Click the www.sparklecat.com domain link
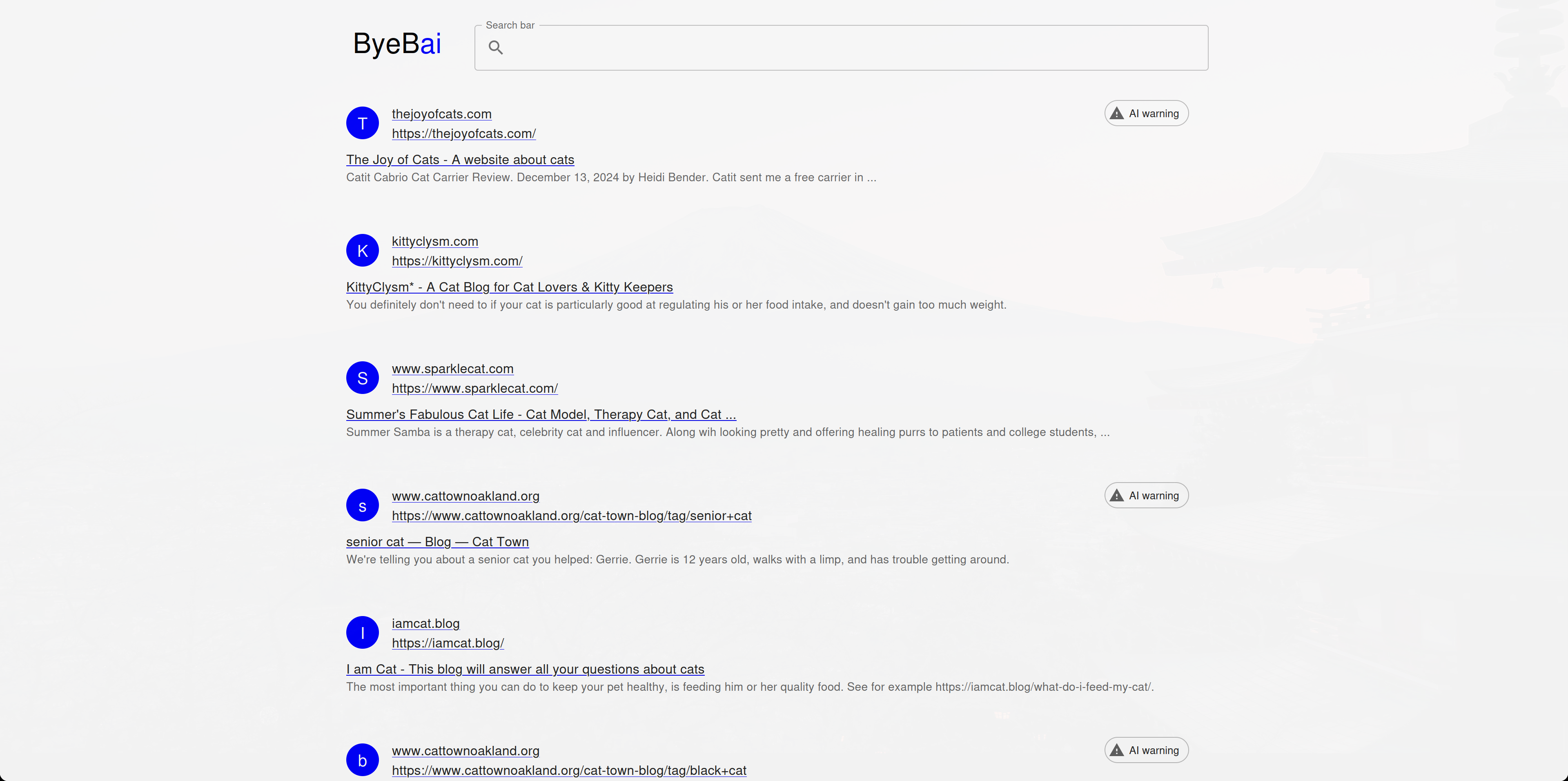 (452, 368)
